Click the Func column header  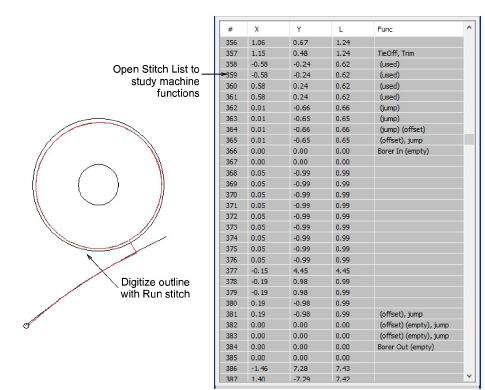click(x=418, y=29)
